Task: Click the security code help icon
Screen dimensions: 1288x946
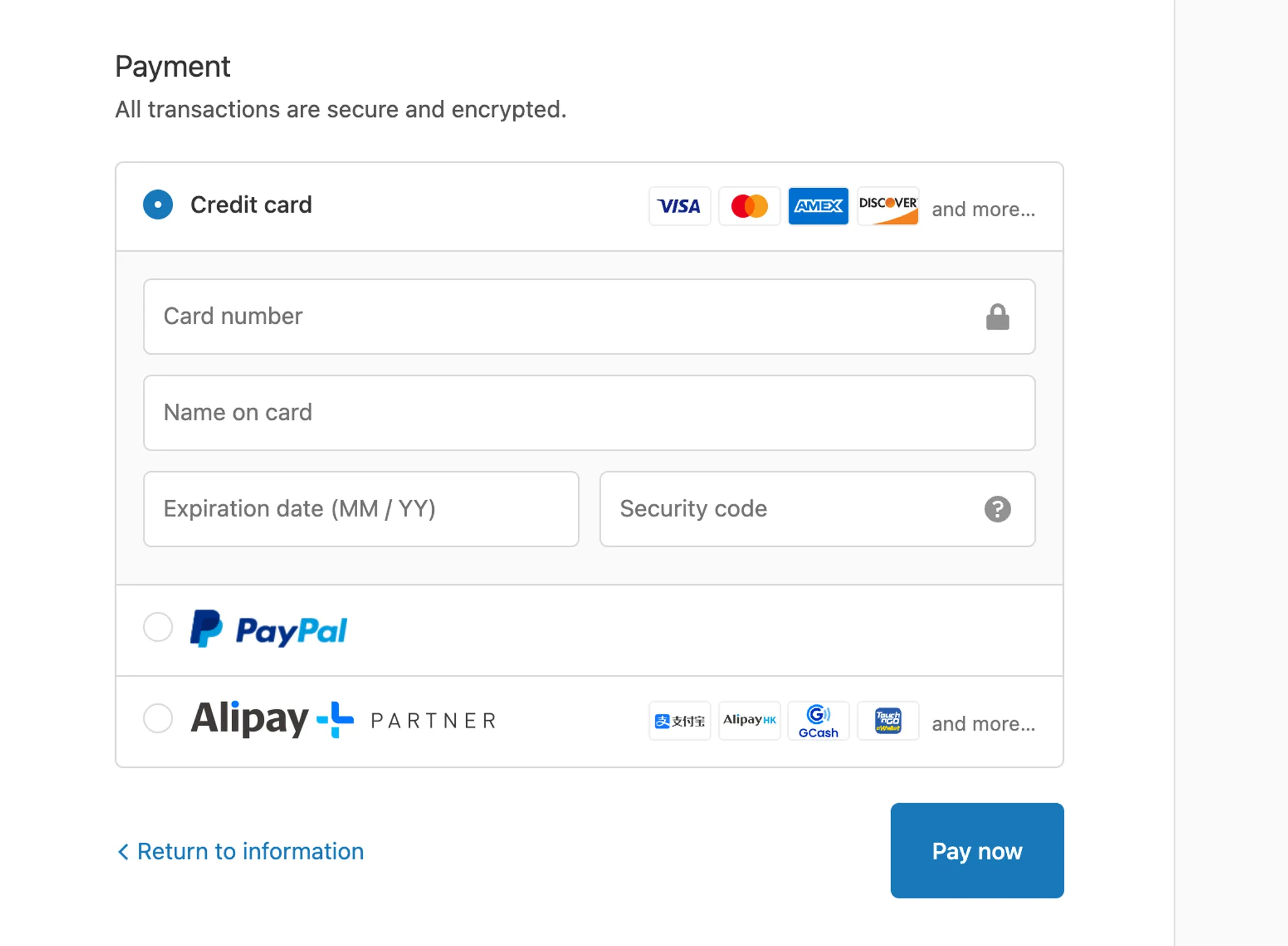Action: pyautogui.click(x=997, y=509)
